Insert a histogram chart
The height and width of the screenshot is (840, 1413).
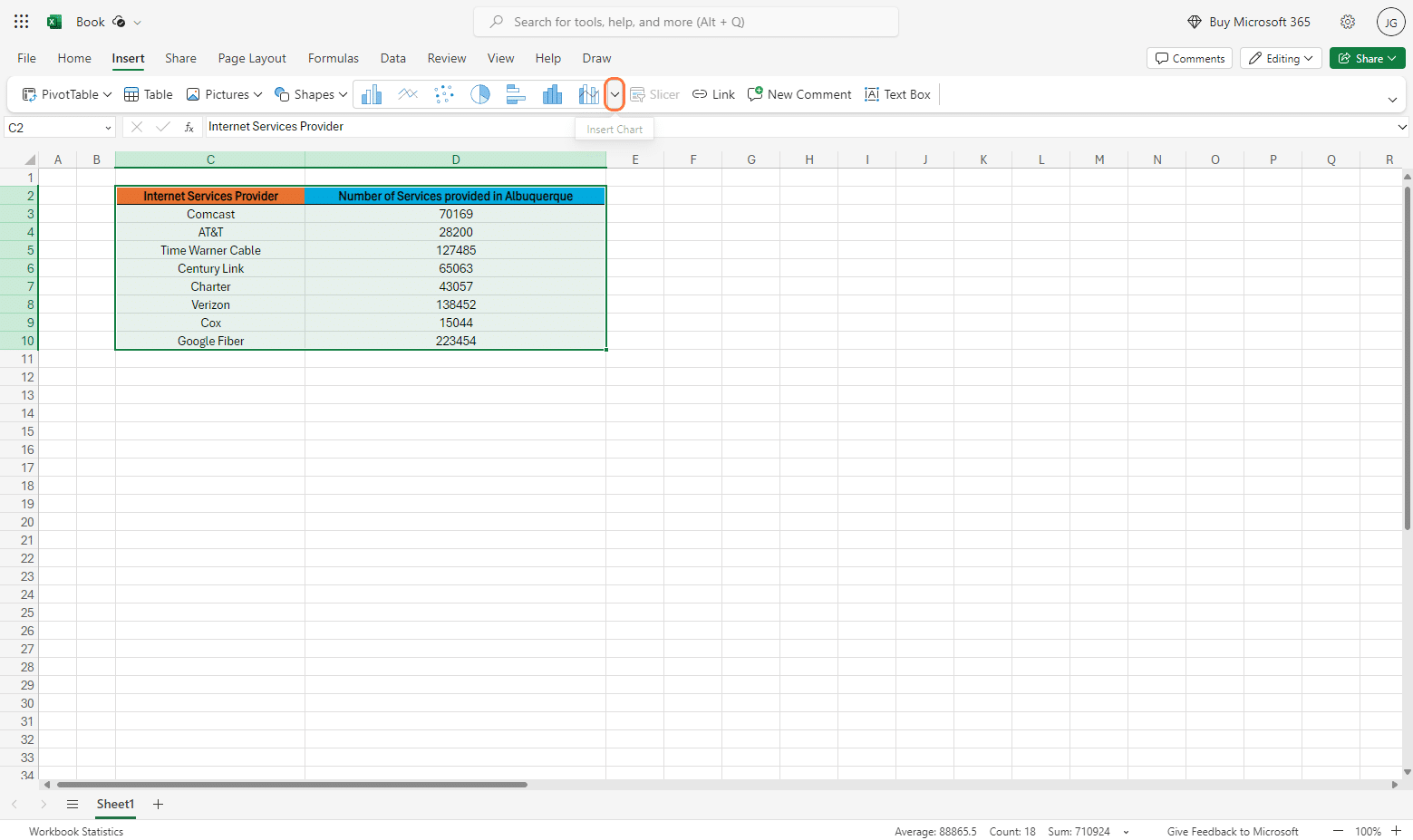point(552,94)
